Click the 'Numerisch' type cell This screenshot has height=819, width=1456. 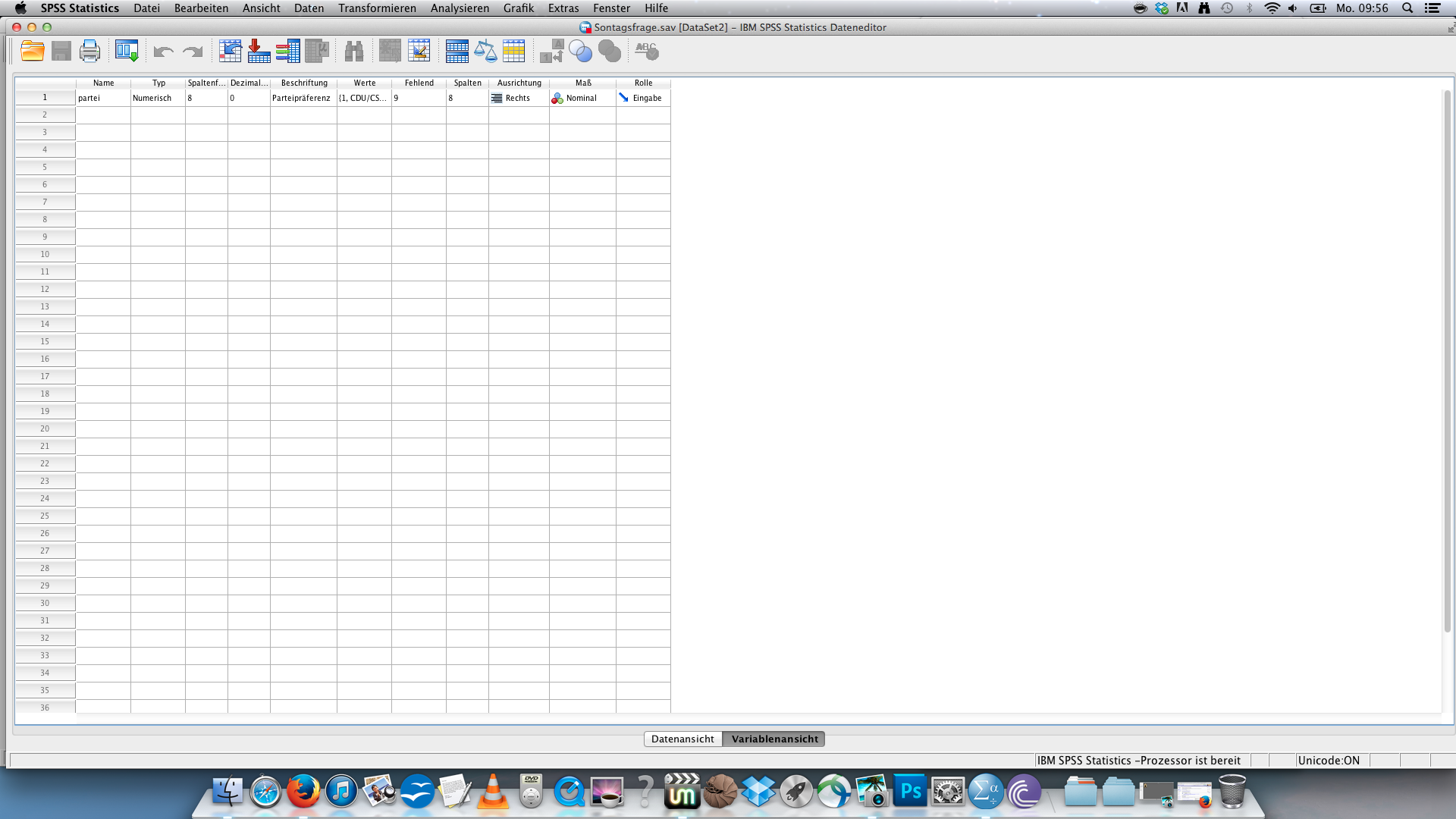click(x=158, y=98)
